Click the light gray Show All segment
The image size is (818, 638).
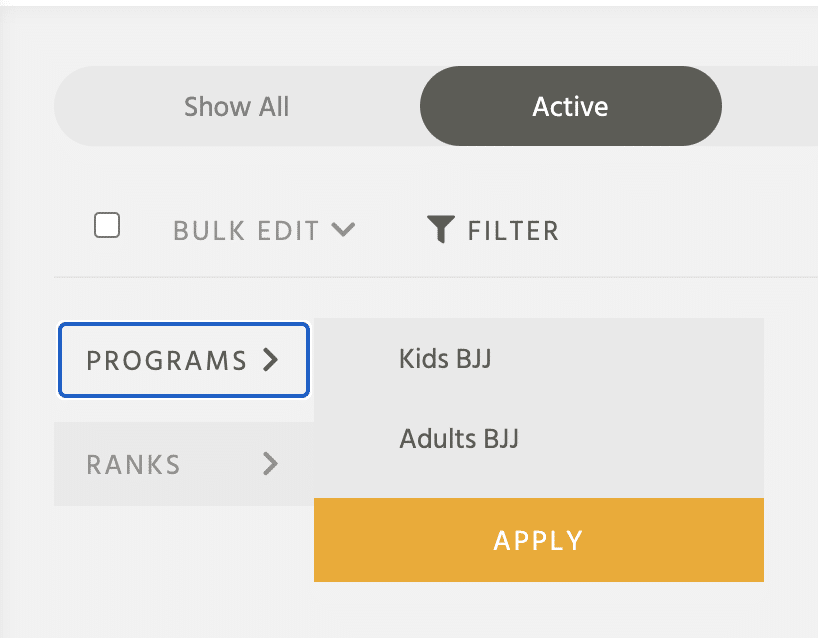pyautogui.click(x=237, y=106)
